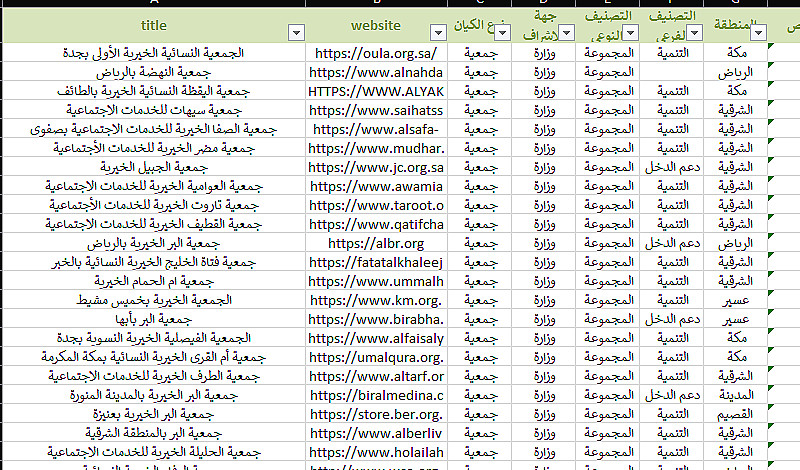Select the https://fatatalkhaleej cell
800x470 pixels.
click(377, 262)
